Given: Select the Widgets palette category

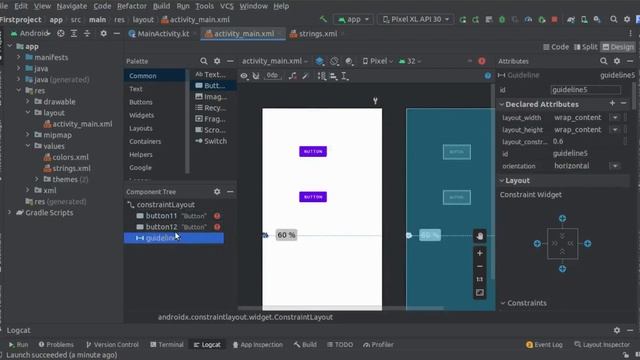Looking at the screenshot, I should point(141,115).
